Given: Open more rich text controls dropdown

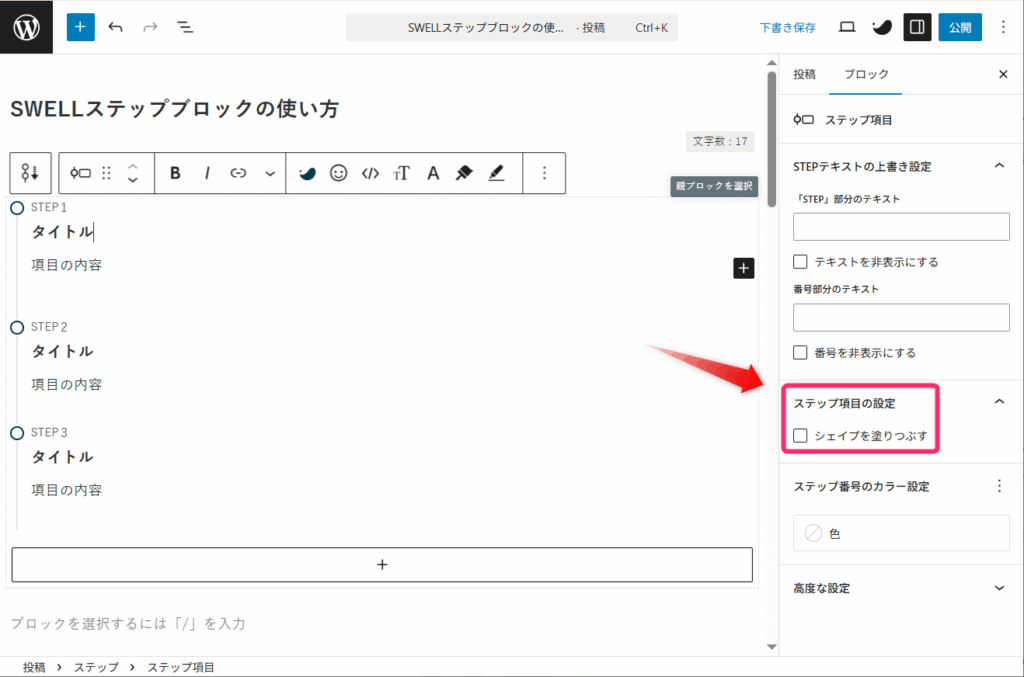Looking at the screenshot, I should tap(270, 173).
